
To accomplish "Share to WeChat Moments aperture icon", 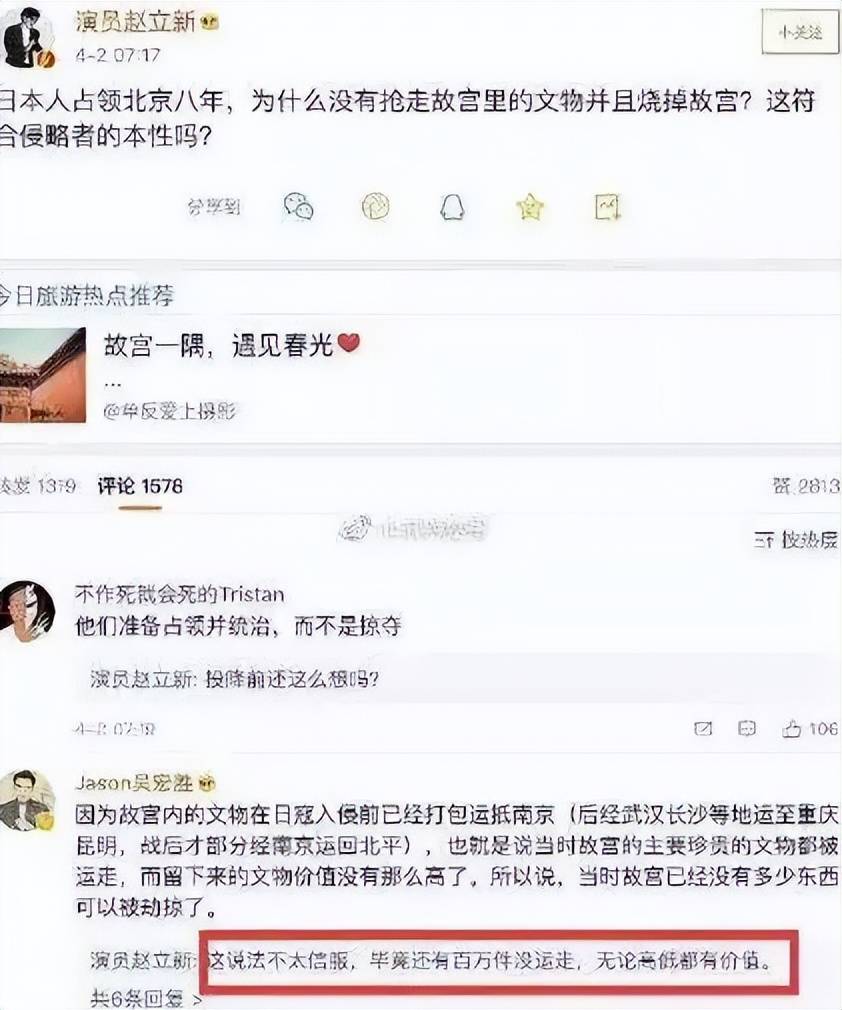I will point(375,207).
